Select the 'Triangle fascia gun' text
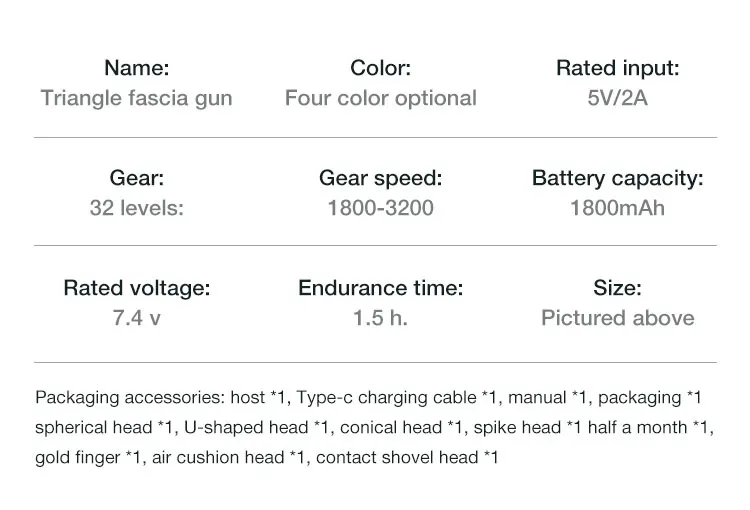Viewport: 750px width, 510px height. coord(136,98)
